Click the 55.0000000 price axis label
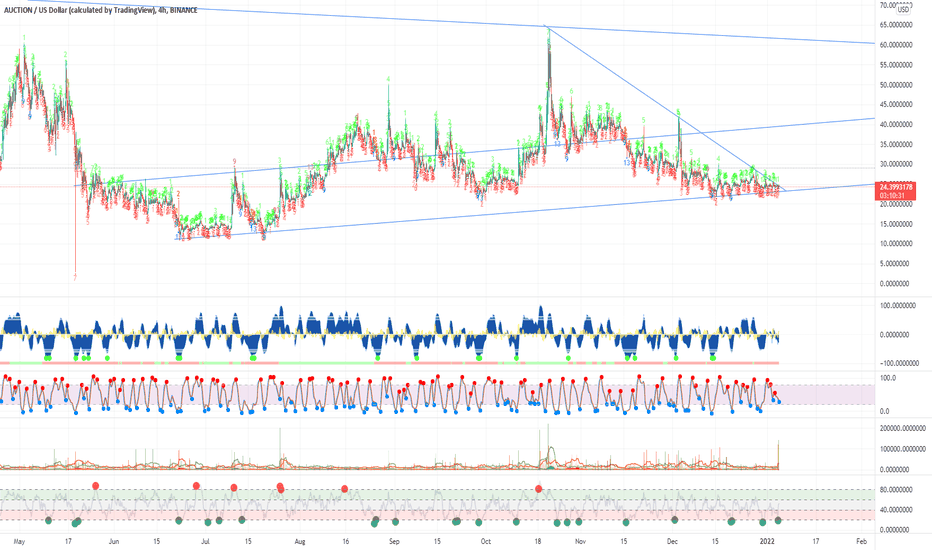 (x=896, y=65)
